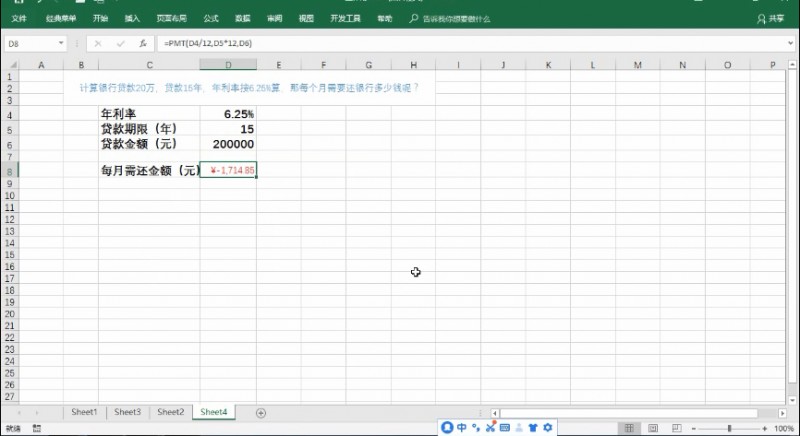The height and width of the screenshot is (436, 800).
Task: Open the IME settings gear icon
Action: (x=548, y=427)
